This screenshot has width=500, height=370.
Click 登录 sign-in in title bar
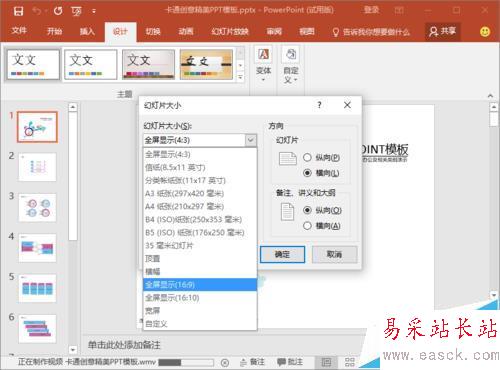tap(372, 10)
